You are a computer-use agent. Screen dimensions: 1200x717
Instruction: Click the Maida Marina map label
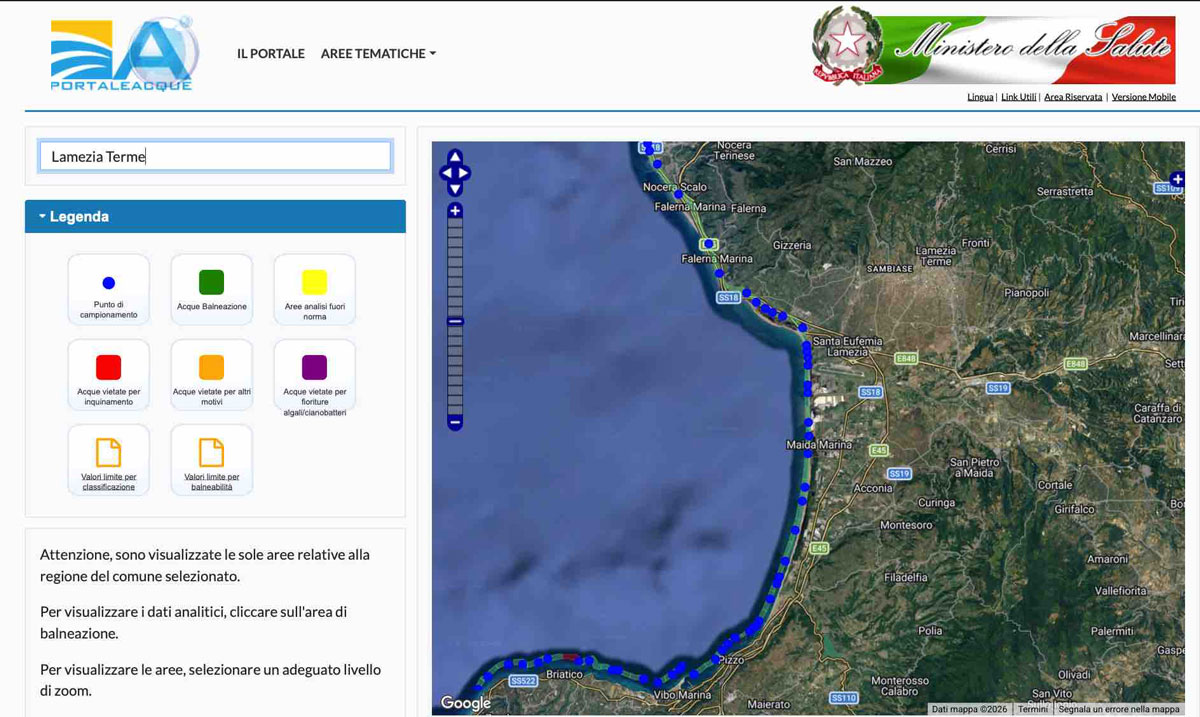(x=820, y=444)
